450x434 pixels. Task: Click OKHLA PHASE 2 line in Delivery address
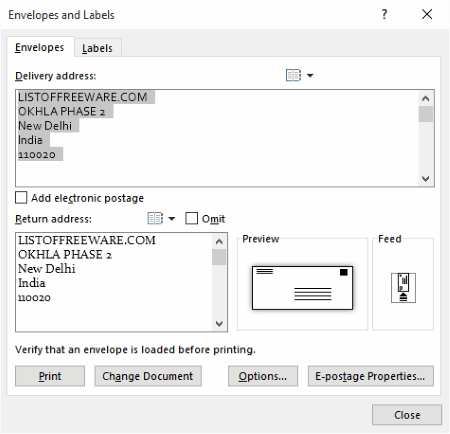[62, 111]
